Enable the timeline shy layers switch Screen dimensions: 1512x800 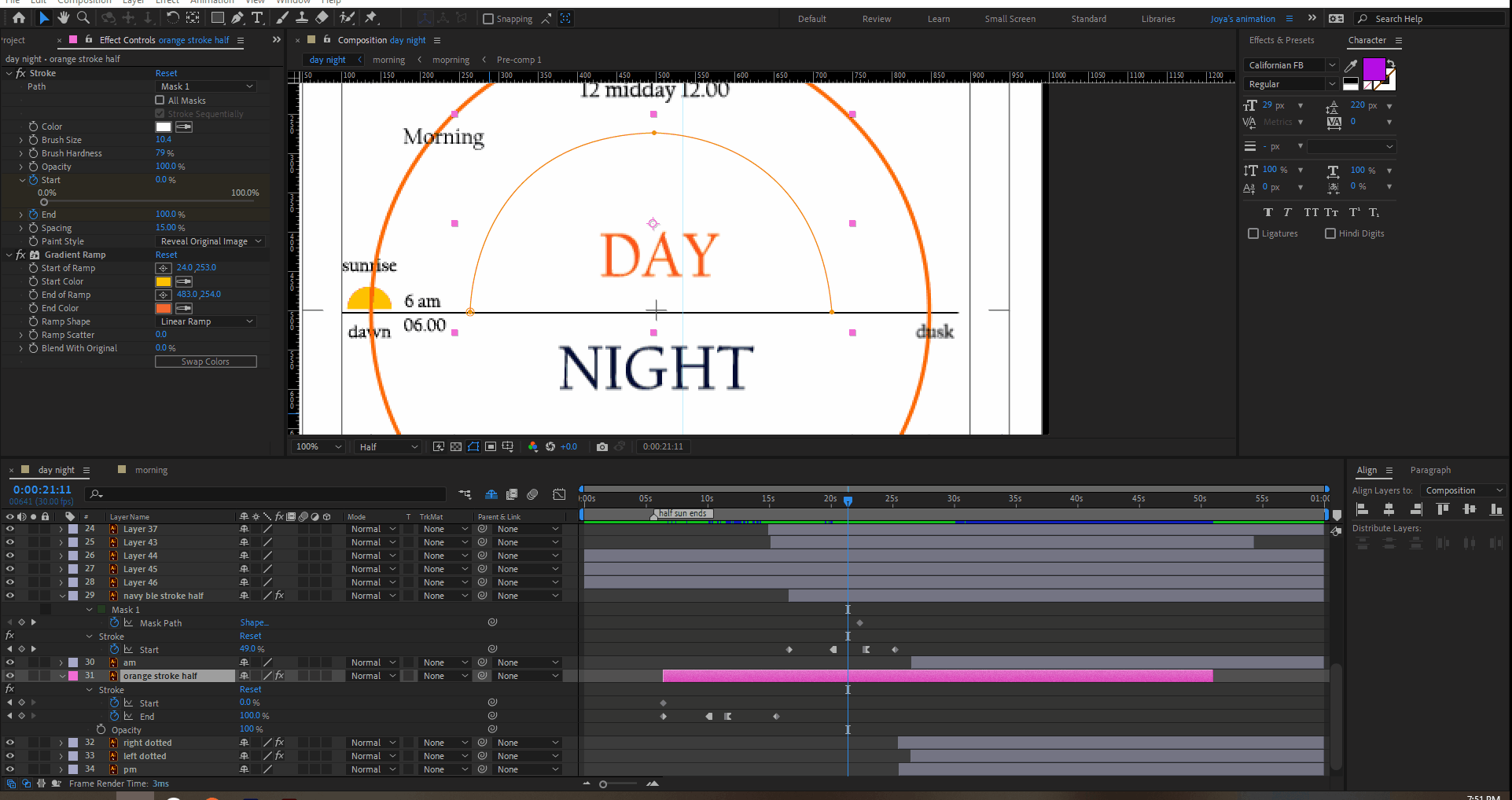tap(491, 494)
